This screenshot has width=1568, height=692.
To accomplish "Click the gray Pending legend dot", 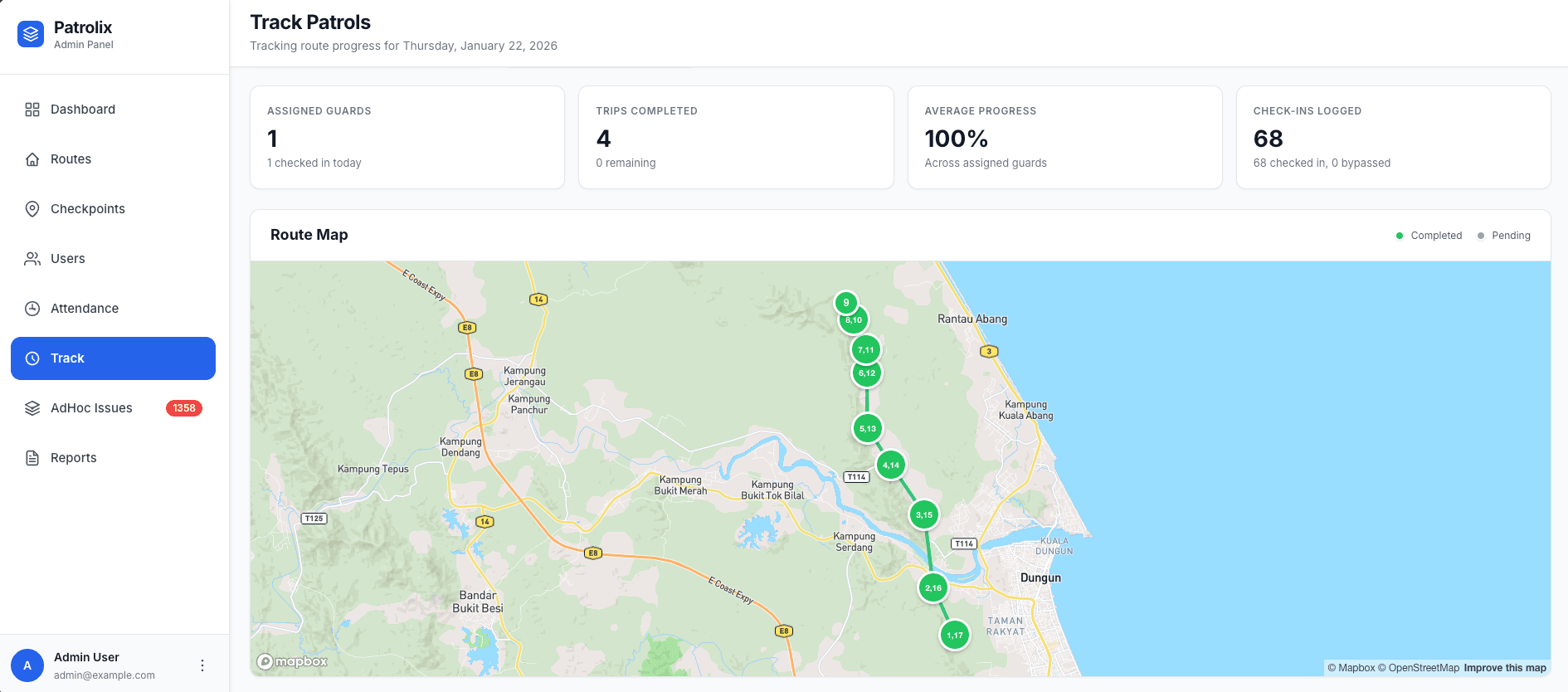I will (1481, 236).
